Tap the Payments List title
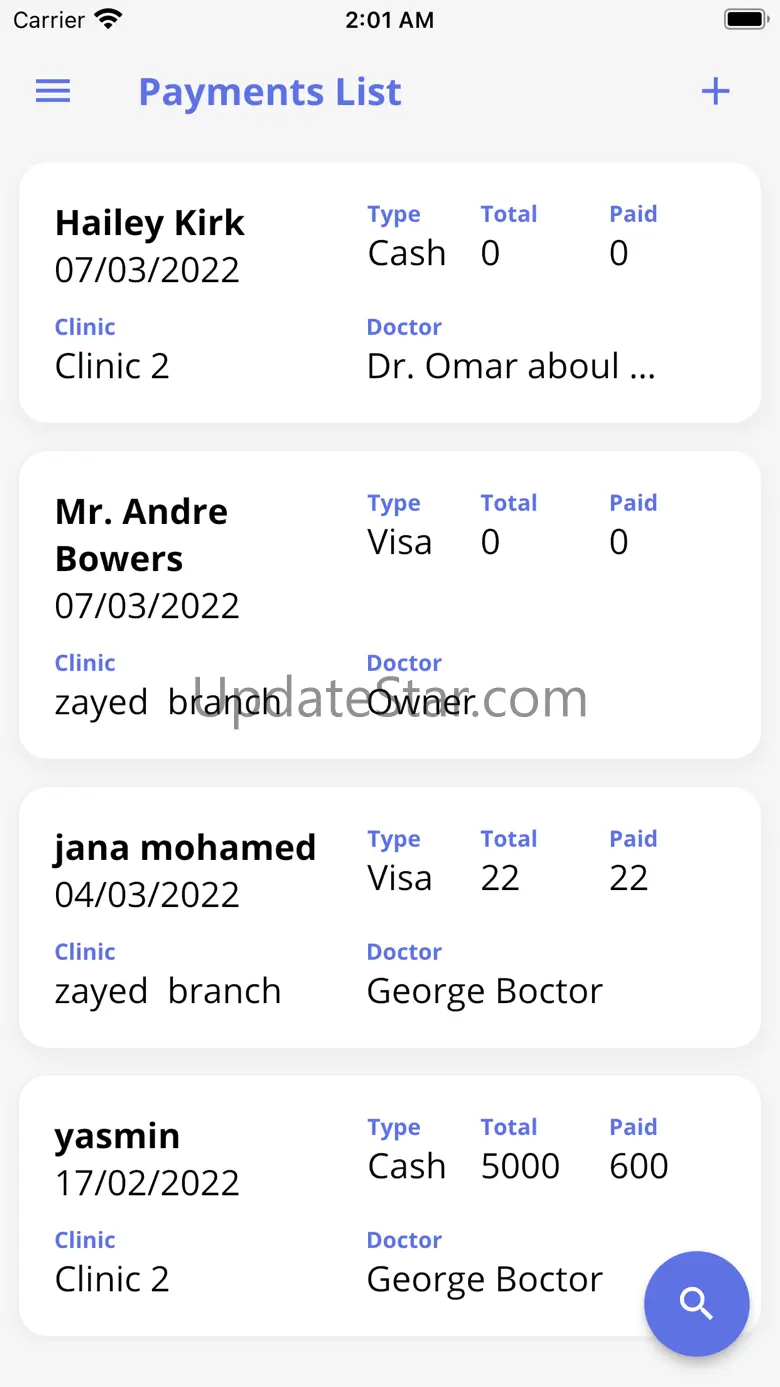 (269, 92)
